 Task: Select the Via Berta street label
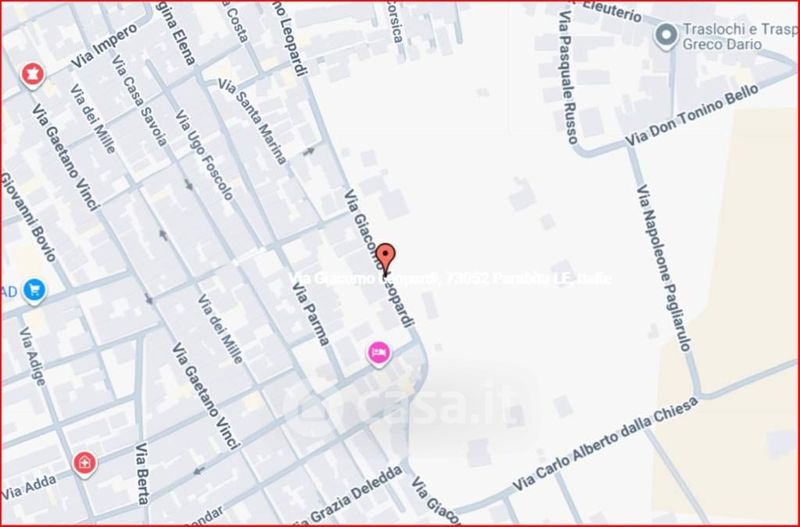coord(142,474)
